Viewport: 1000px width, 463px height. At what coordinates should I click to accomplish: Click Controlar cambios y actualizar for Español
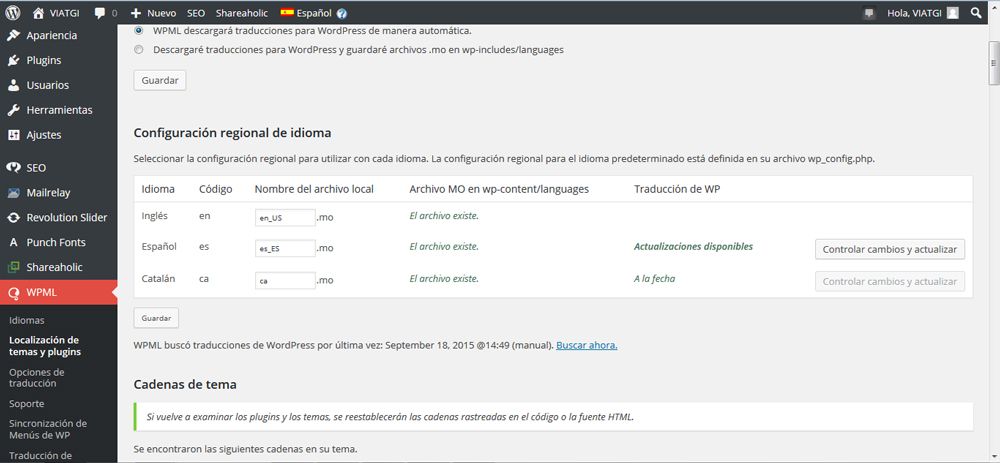[890, 249]
